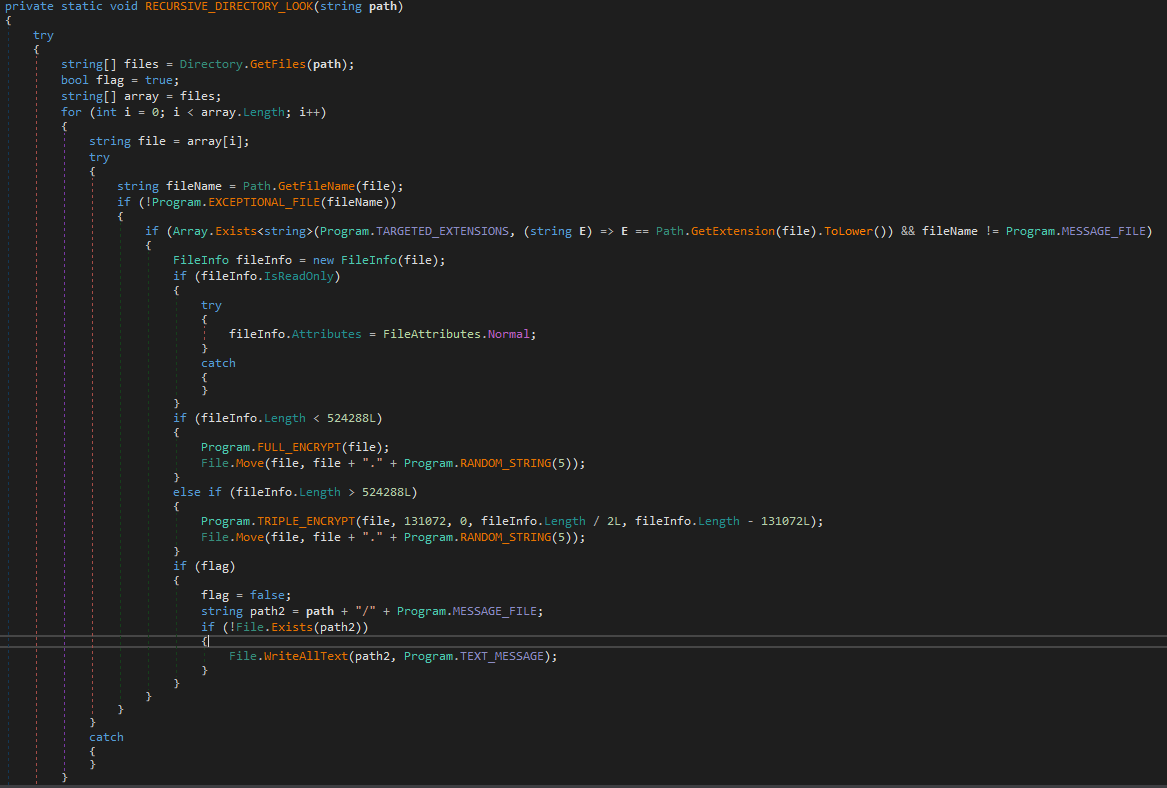Click MESSAGE_FILE on the path2 declaration line
The image size is (1167, 788).
click(494, 611)
